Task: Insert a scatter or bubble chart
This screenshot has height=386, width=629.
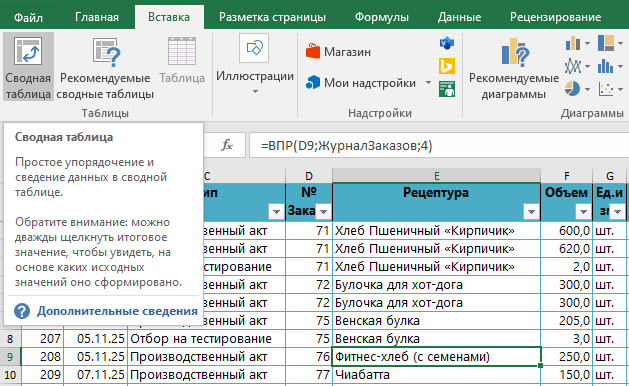Action: (x=606, y=89)
